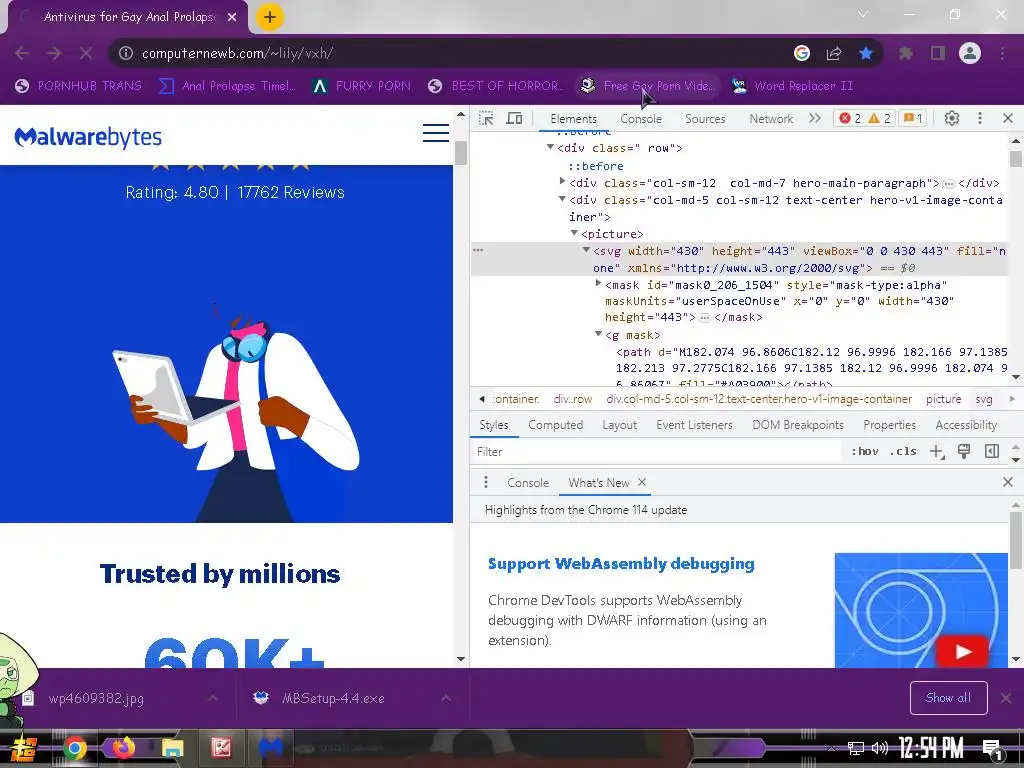Switch to the Console tab in the top DevTools bar
1024x768 pixels.
[x=641, y=119]
